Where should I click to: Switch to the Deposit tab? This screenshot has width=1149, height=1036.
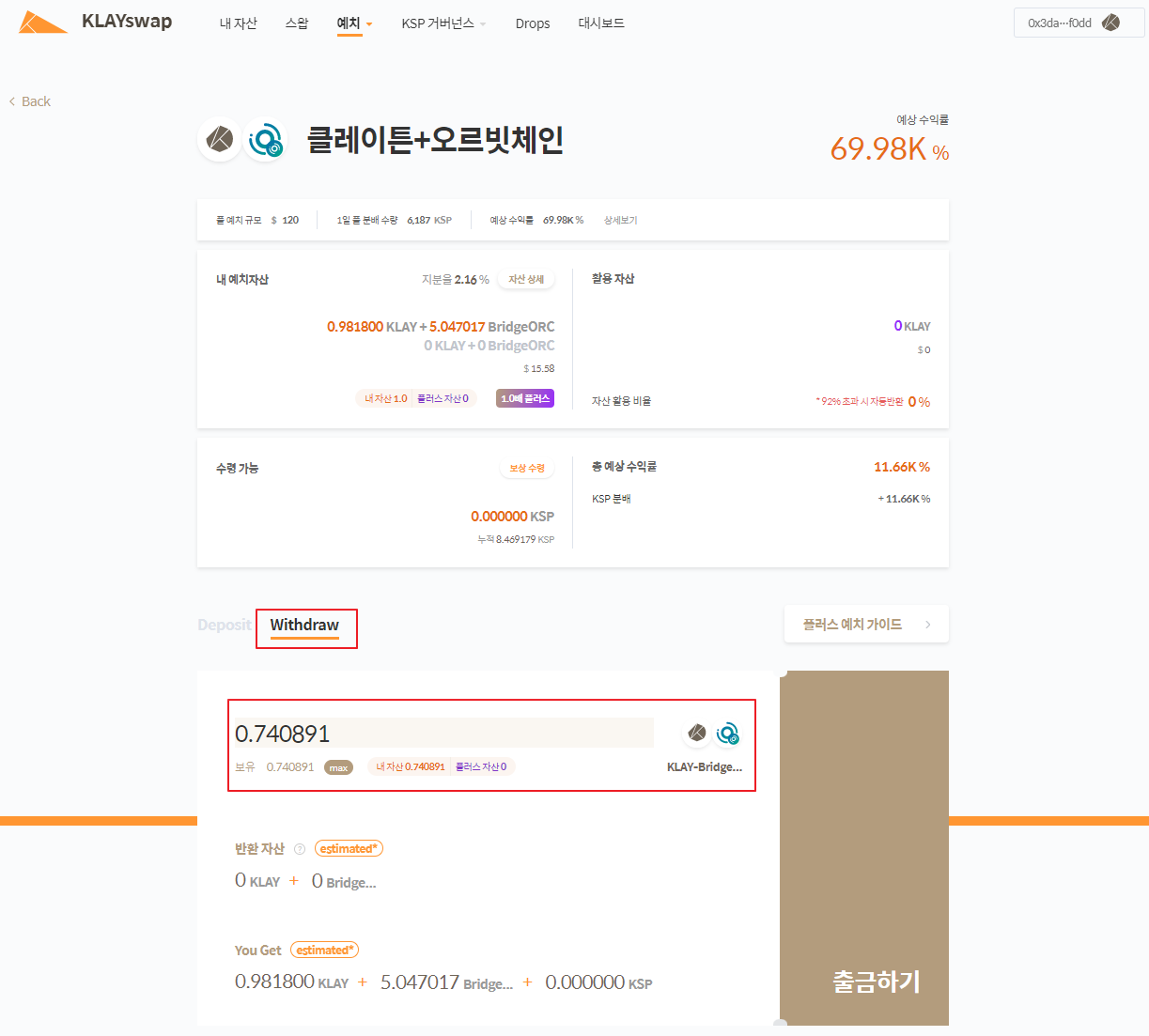[225, 626]
